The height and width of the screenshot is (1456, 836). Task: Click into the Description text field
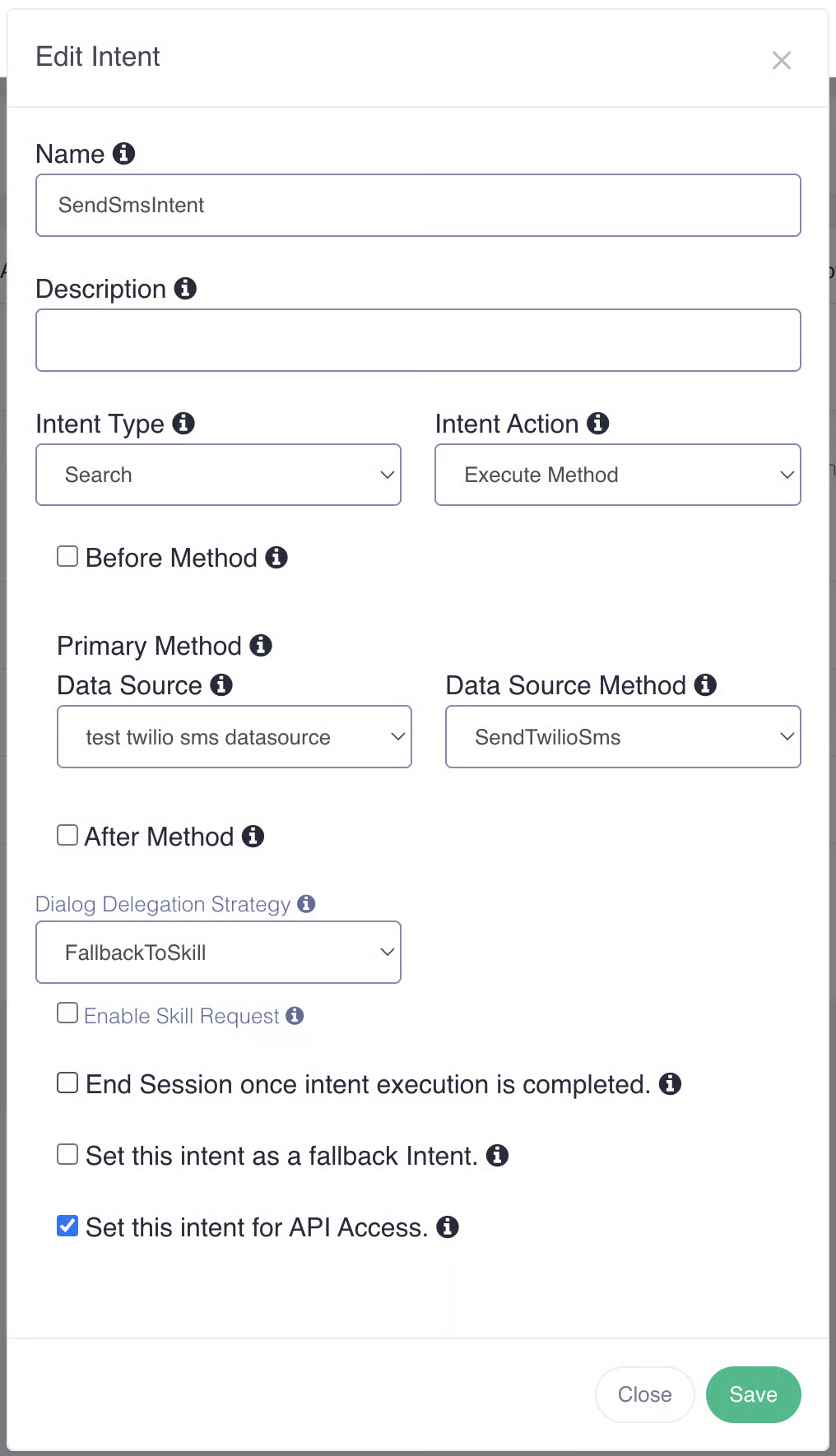(418, 341)
